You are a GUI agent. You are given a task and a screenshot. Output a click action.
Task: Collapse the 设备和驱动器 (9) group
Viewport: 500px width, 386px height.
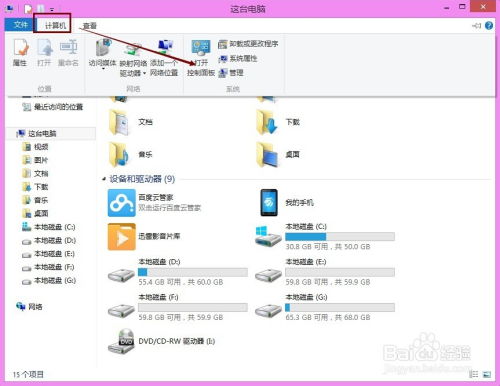click(x=104, y=179)
